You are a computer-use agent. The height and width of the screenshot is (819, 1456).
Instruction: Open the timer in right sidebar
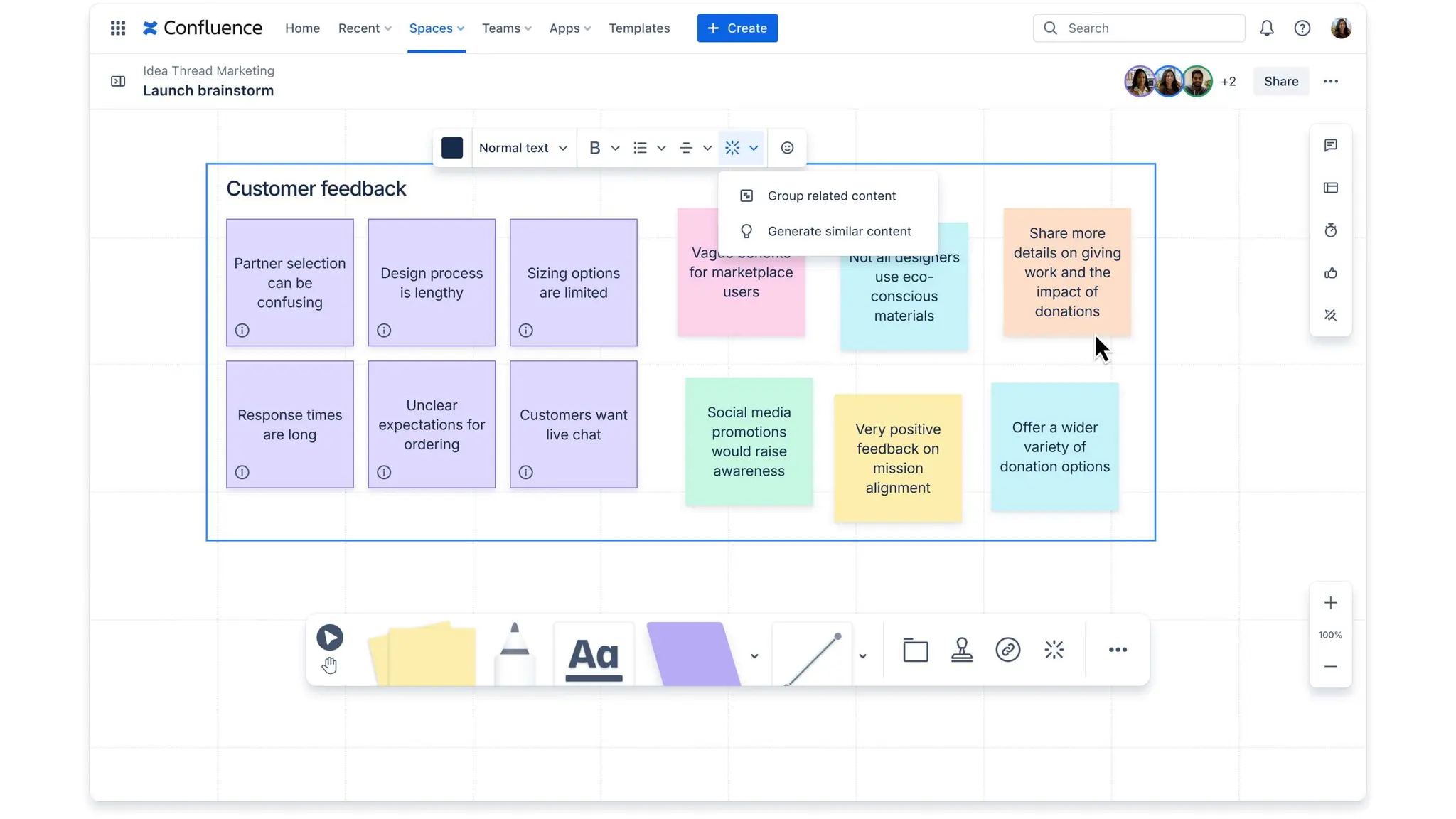[1330, 230]
